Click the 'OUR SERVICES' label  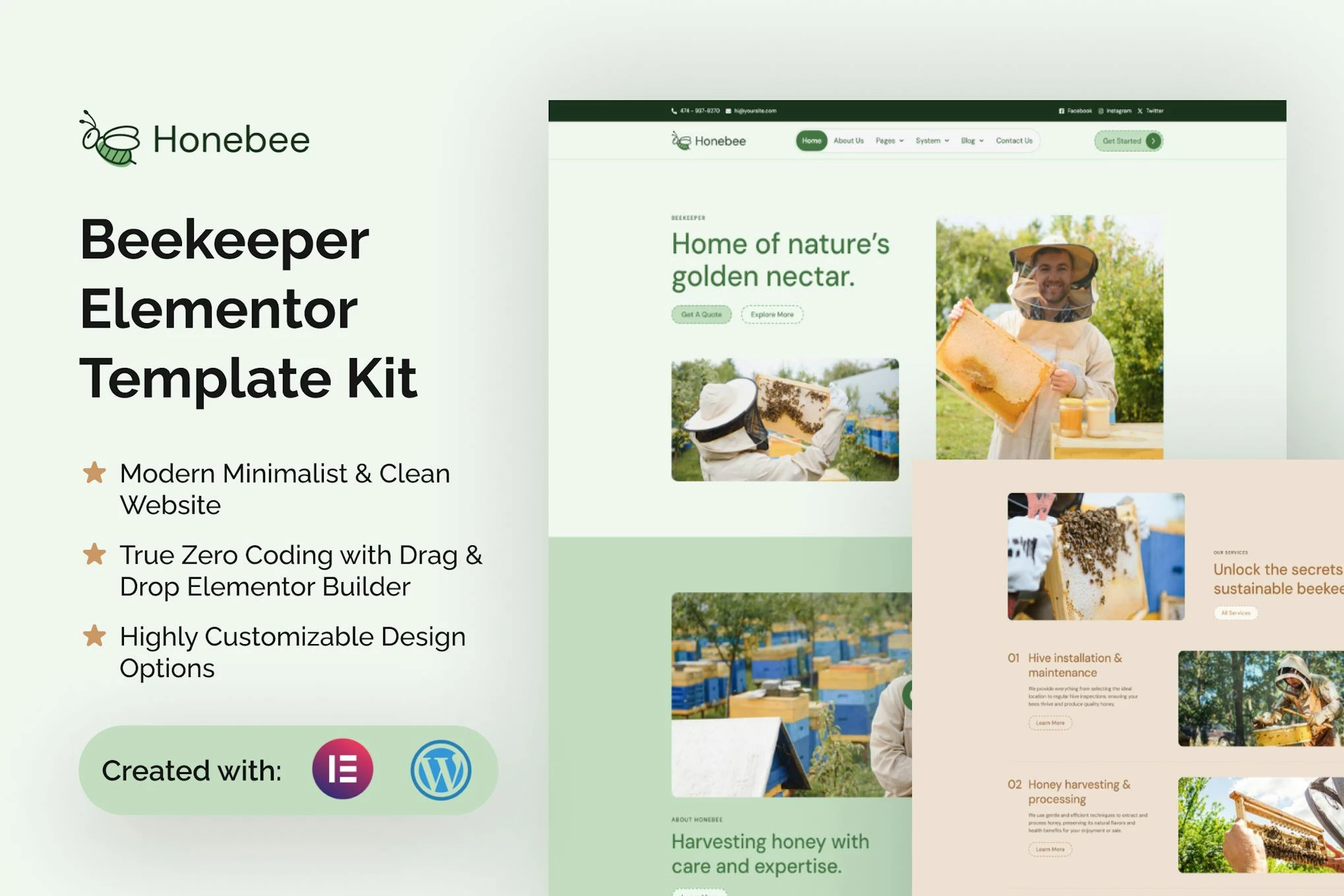point(1231,553)
